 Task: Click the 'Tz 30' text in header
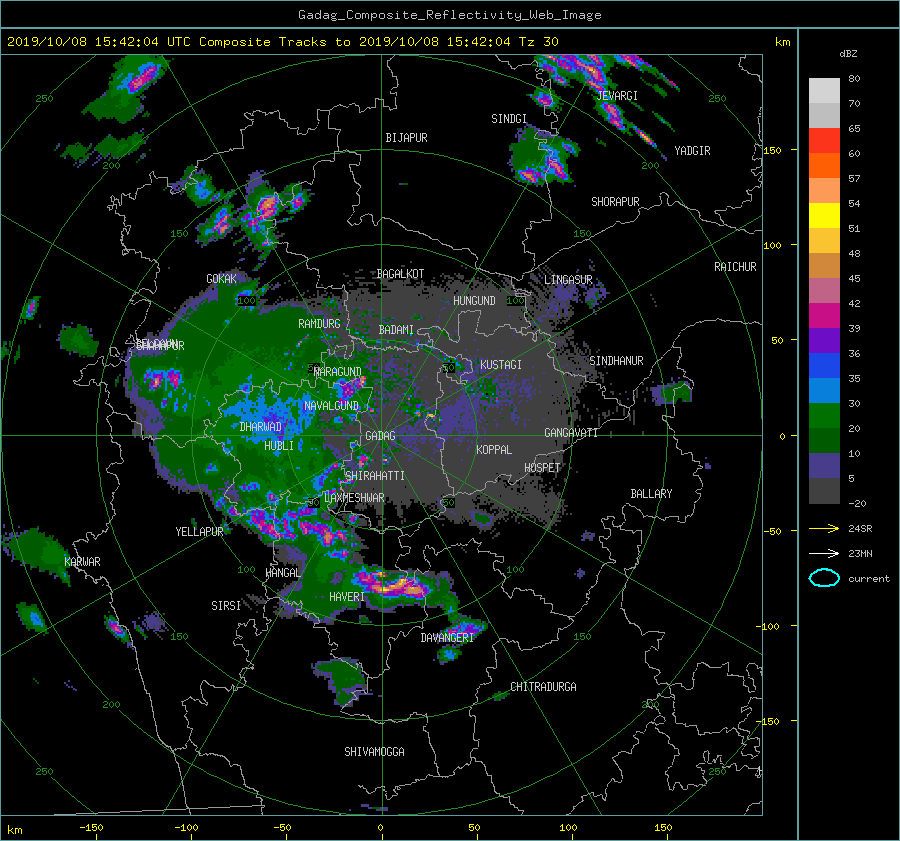538,42
